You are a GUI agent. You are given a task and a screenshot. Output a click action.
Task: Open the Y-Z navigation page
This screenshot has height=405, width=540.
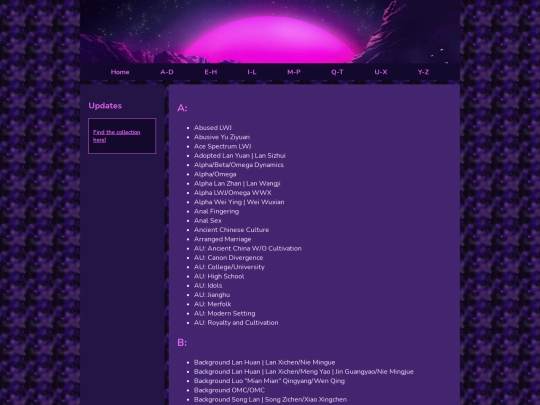[423, 72]
